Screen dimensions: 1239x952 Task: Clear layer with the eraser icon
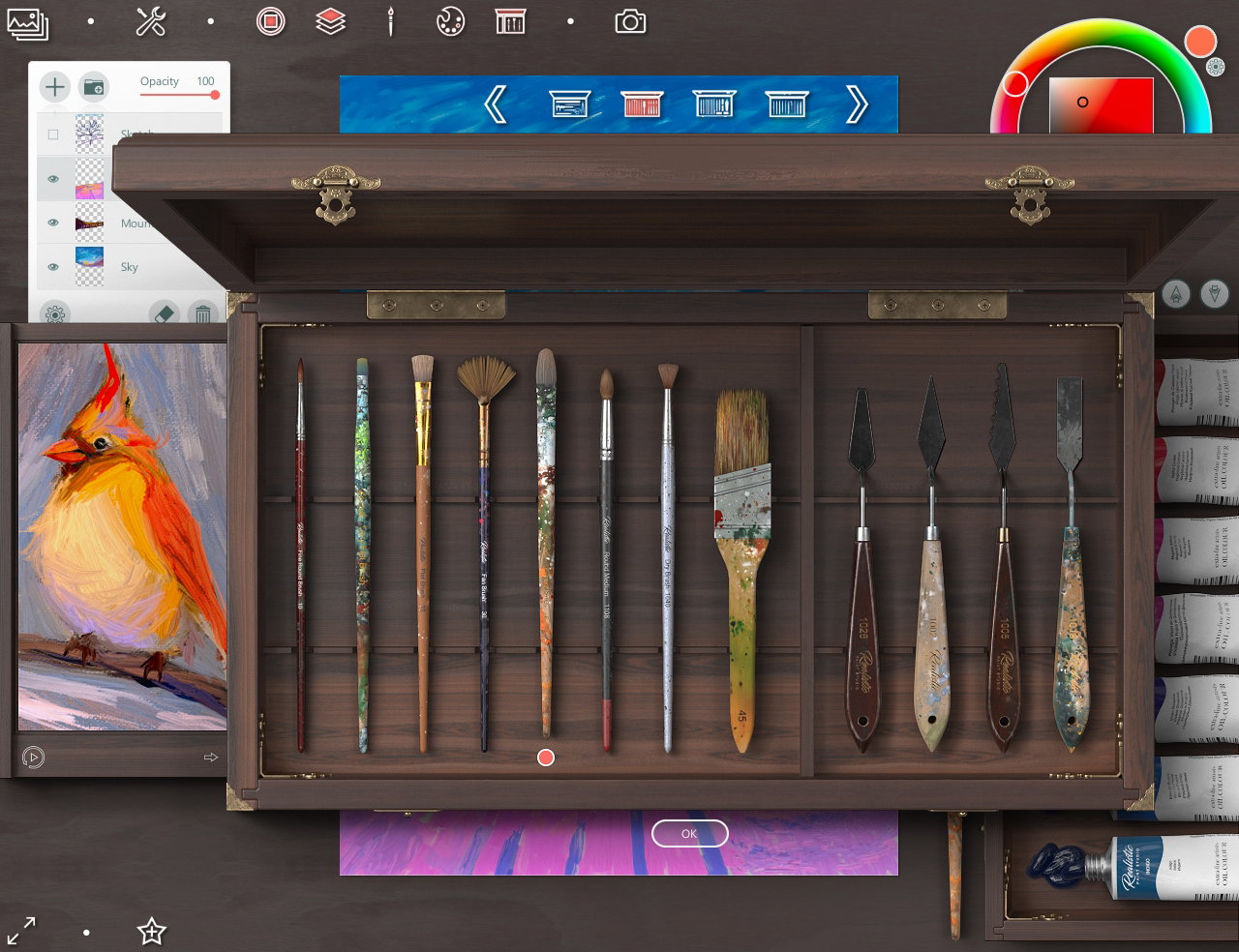(x=165, y=313)
